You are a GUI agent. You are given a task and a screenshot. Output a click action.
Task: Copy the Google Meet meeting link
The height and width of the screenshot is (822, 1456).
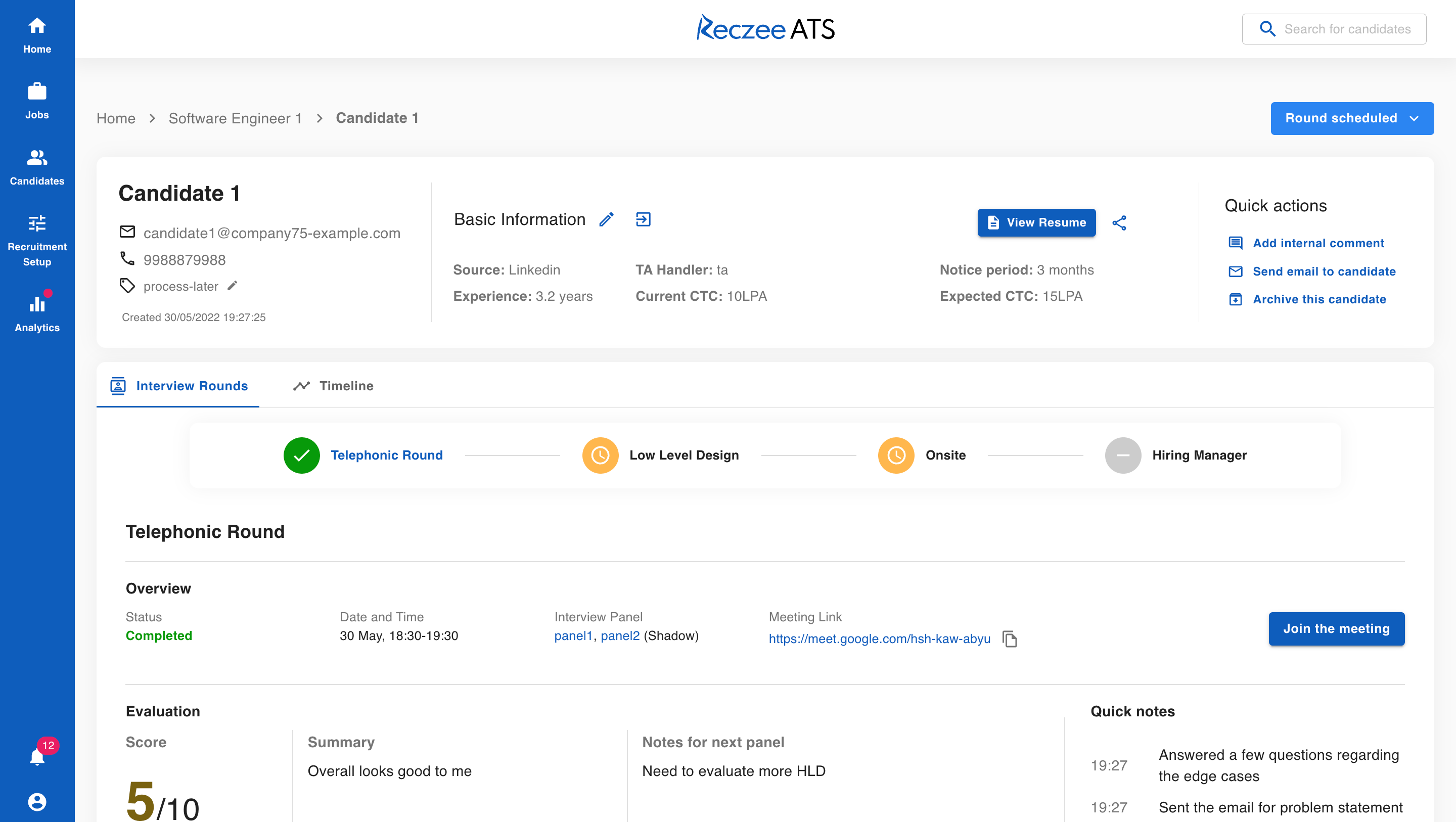[x=1010, y=639]
